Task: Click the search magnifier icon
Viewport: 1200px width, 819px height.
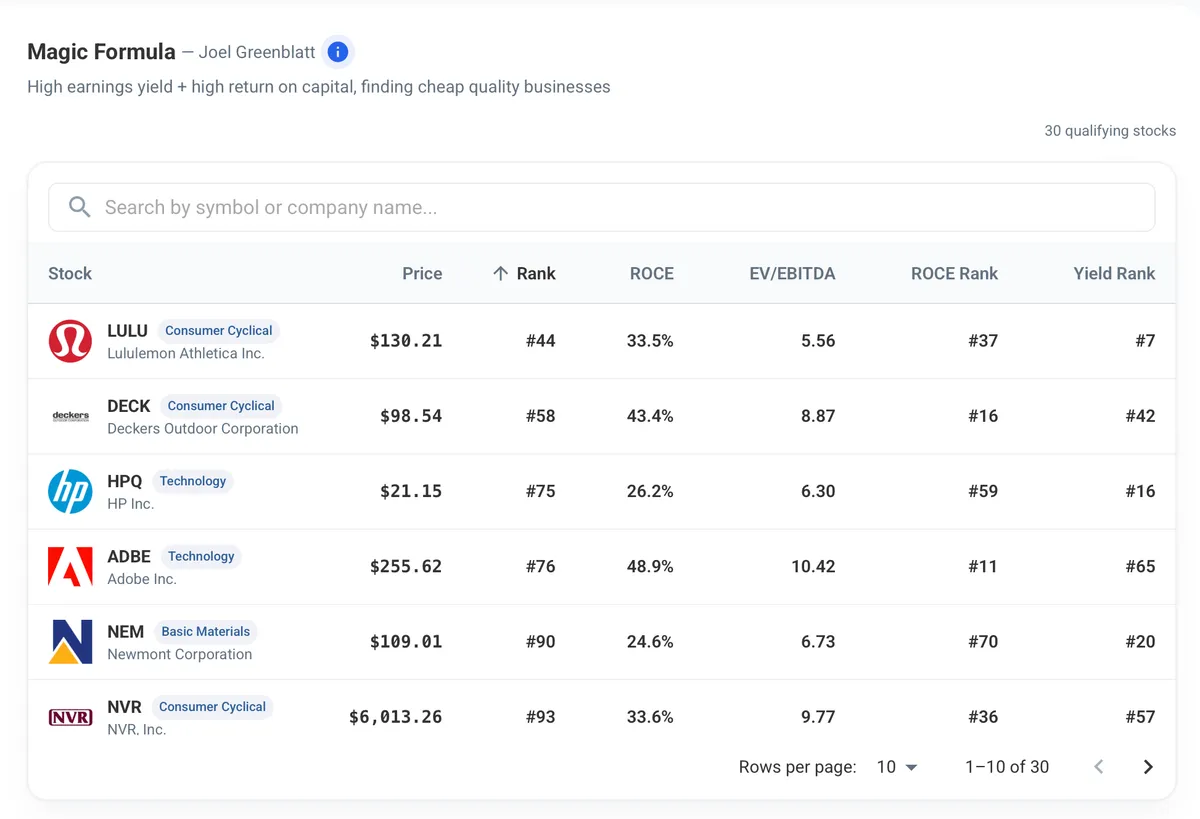Action: point(79,207)
